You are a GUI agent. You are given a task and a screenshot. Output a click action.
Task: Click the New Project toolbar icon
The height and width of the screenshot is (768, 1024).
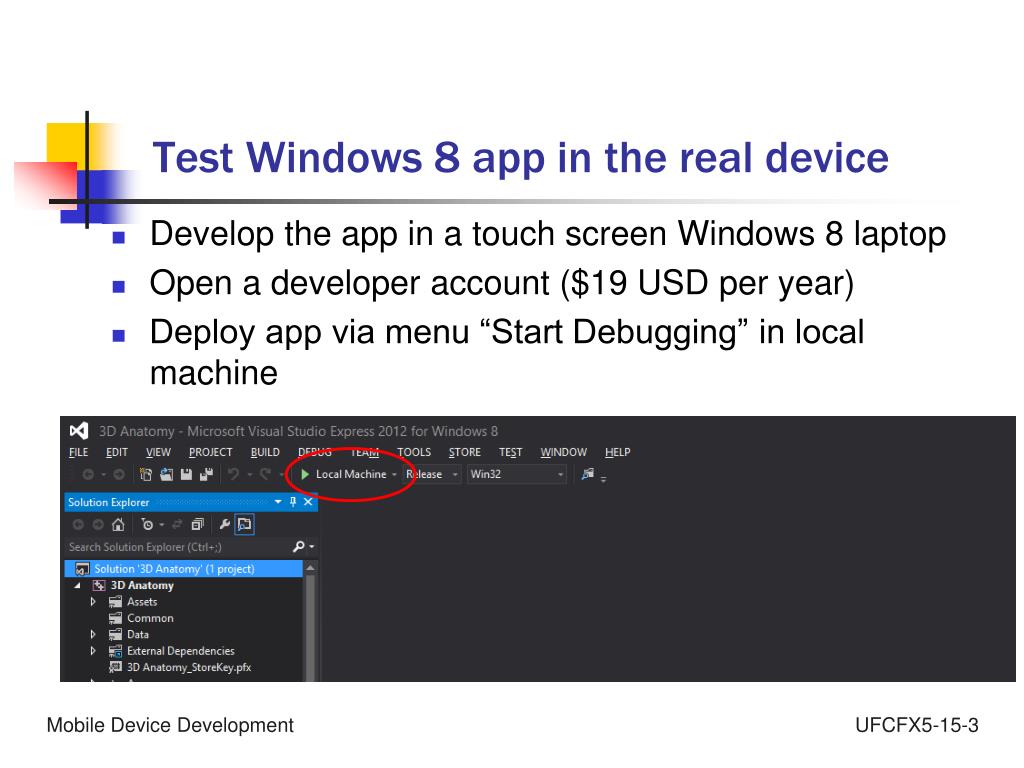point(146,475)
